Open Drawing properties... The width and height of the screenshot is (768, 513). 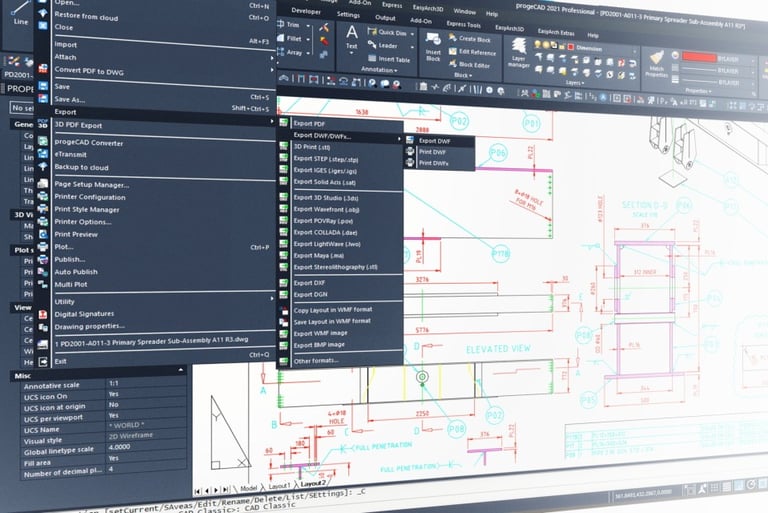tap(90, 326)
